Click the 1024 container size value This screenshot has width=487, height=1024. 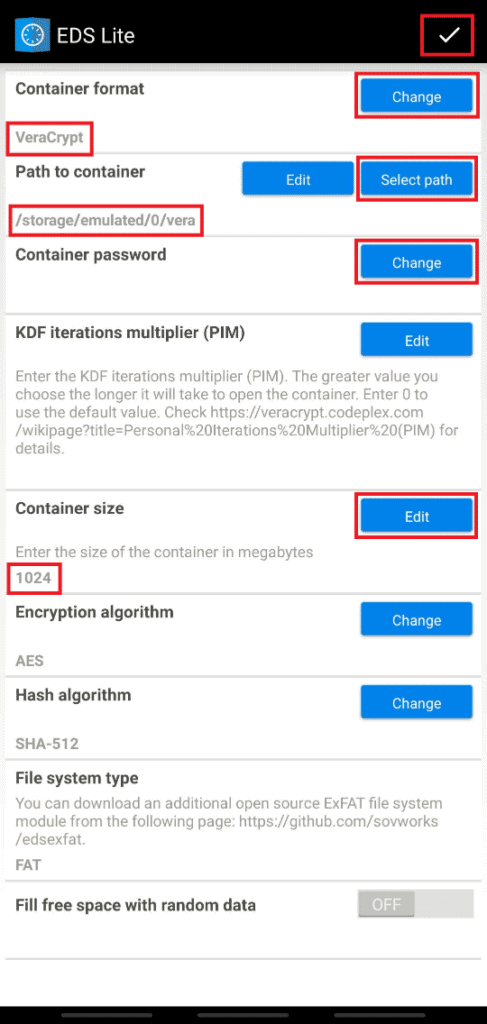34,578
